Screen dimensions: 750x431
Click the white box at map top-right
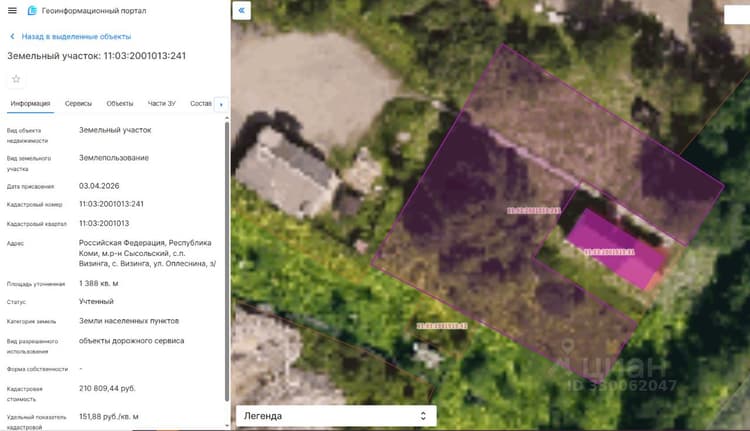(737, 14)
